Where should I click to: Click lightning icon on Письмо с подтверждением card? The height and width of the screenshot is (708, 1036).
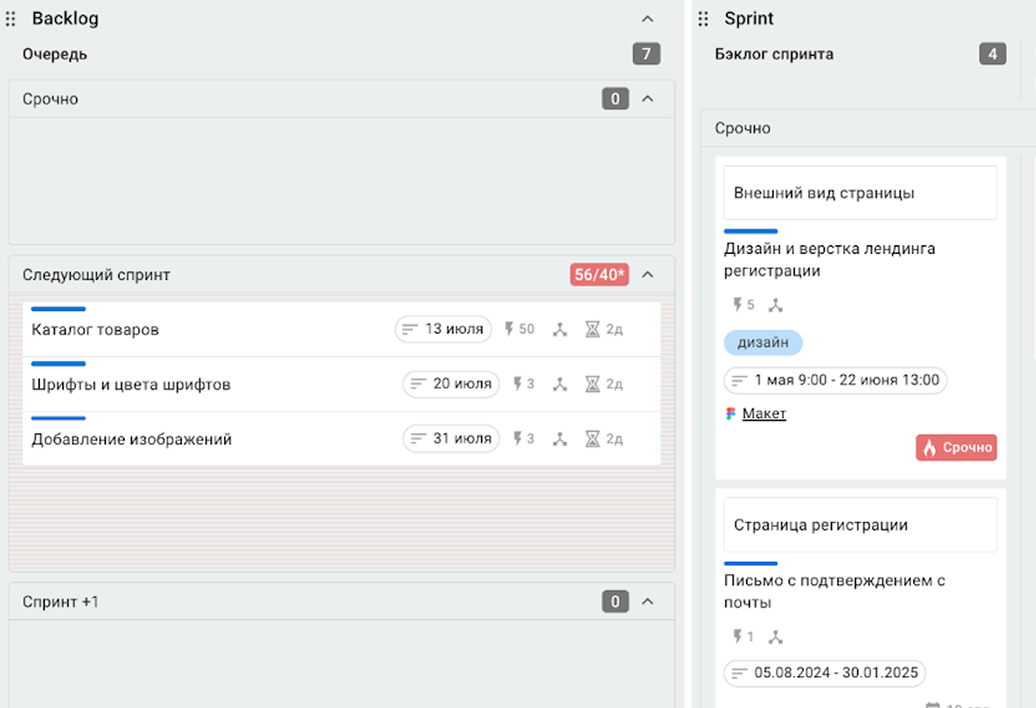click(739, 637)
